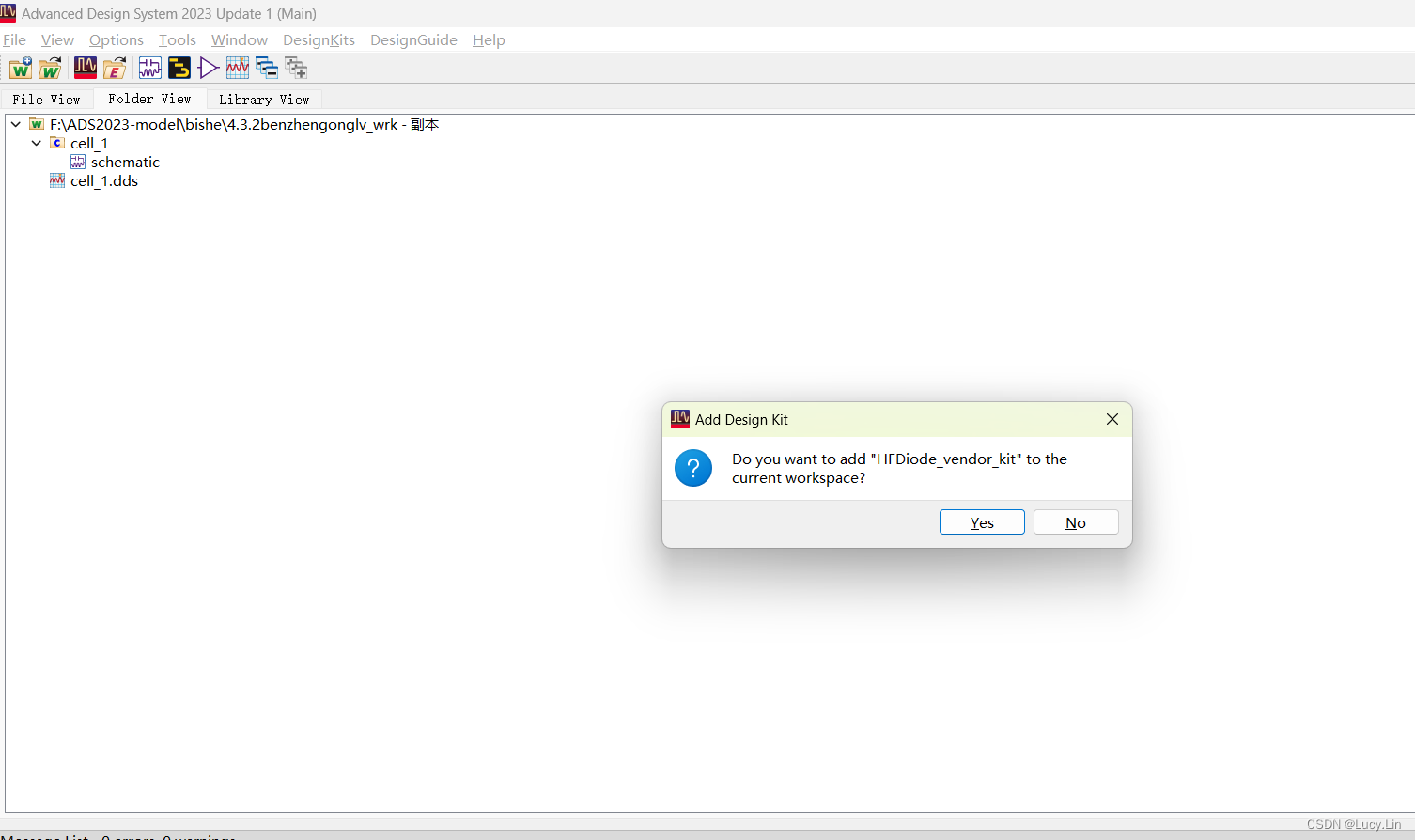Click the cell_1.dds data display icon
Image resolution: width=1415 pixels, height=840 pixels.
coord(57,180)
